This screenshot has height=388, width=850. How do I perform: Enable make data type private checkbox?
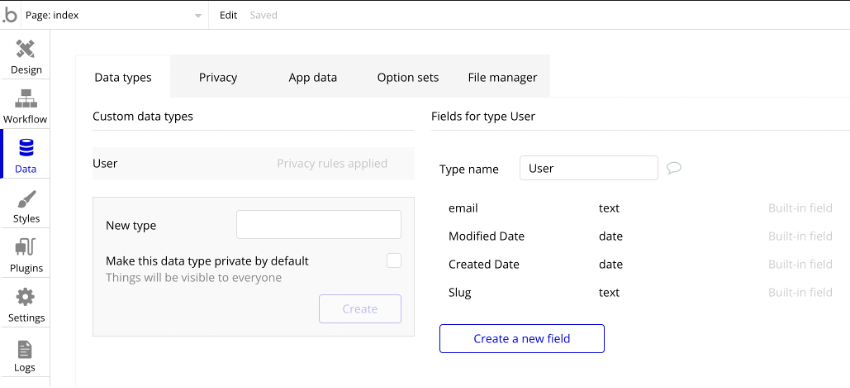point(394,261)
